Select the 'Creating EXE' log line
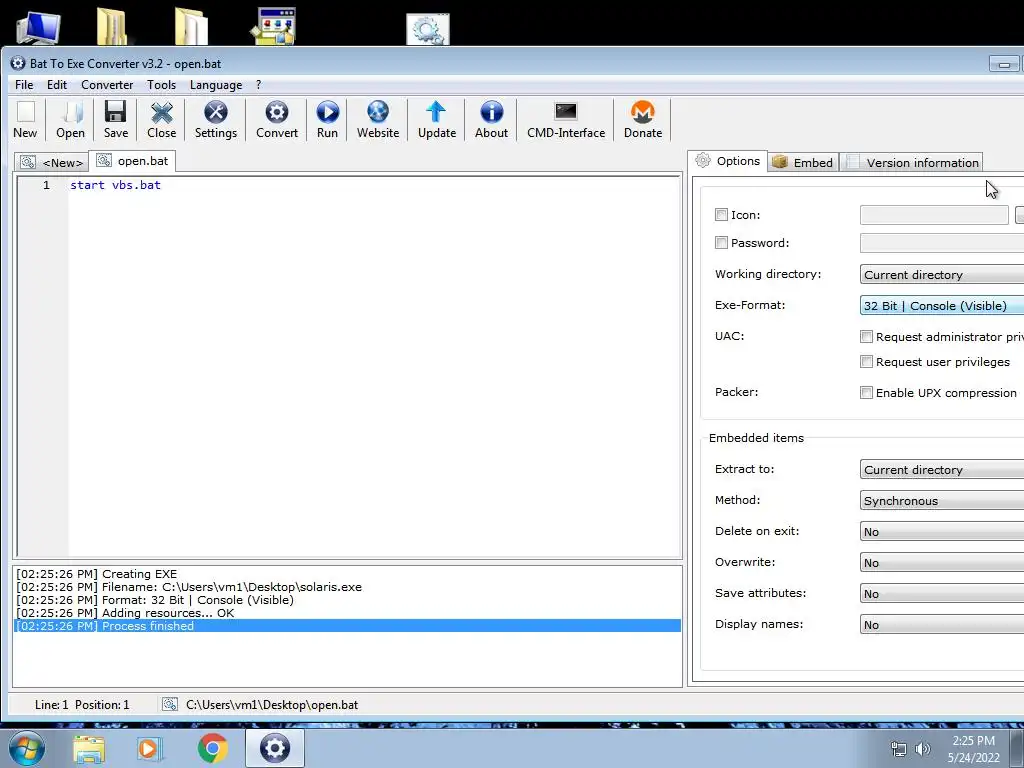The width and height of the screenshot is (1024, 768). 347,574
